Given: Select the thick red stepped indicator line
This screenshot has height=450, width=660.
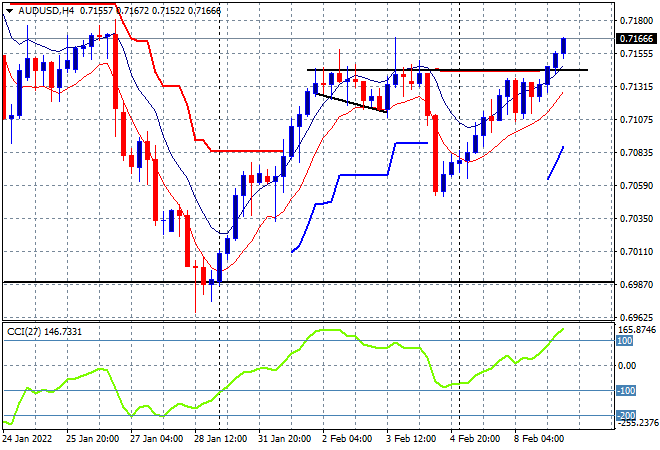Looking at the screenshot, I should (147, 77).
